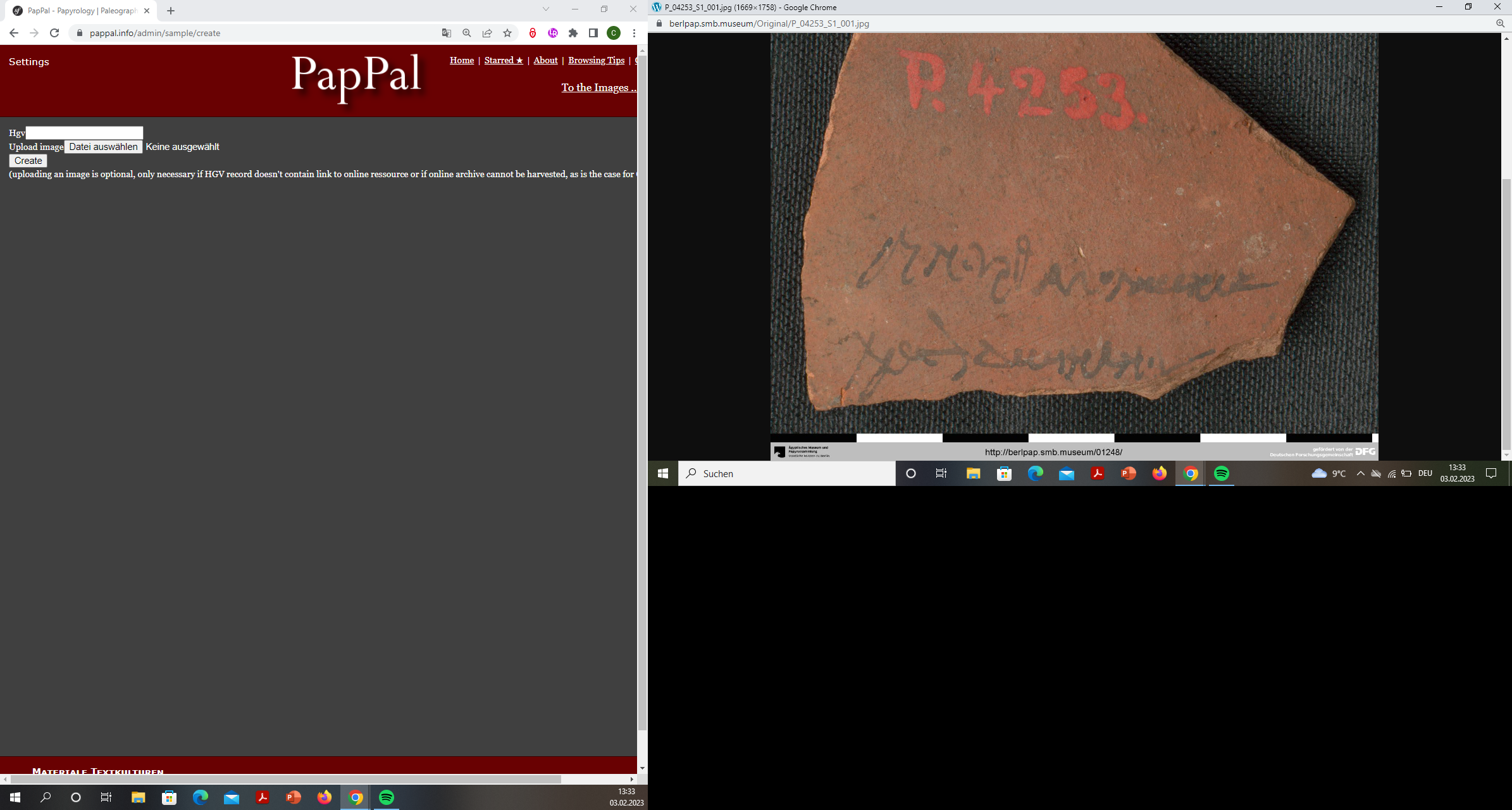Select the PapPal - Papyrology tab

81,11
